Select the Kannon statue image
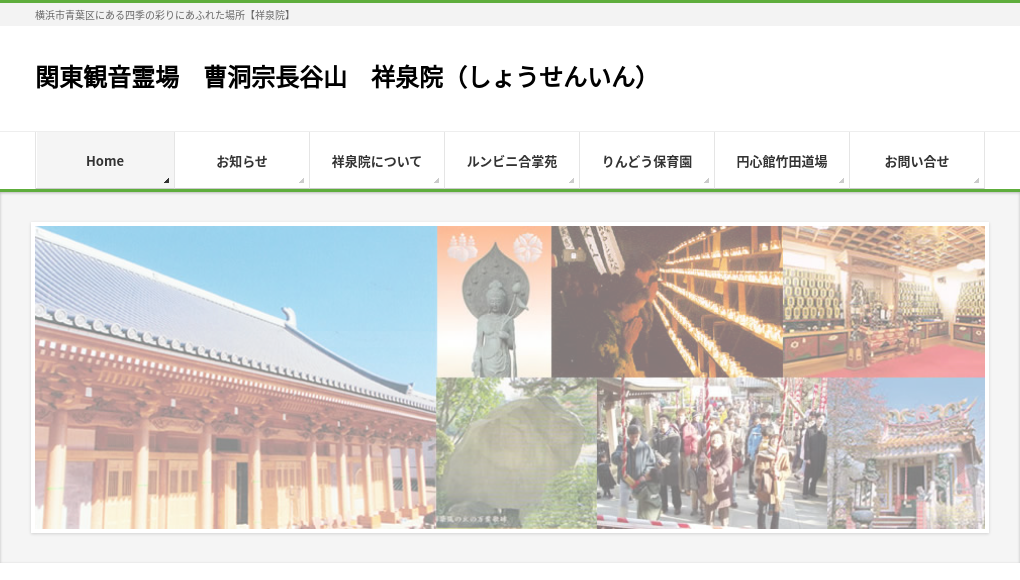The height and width of the screenshot is (580, 1020). pos(492,300)
